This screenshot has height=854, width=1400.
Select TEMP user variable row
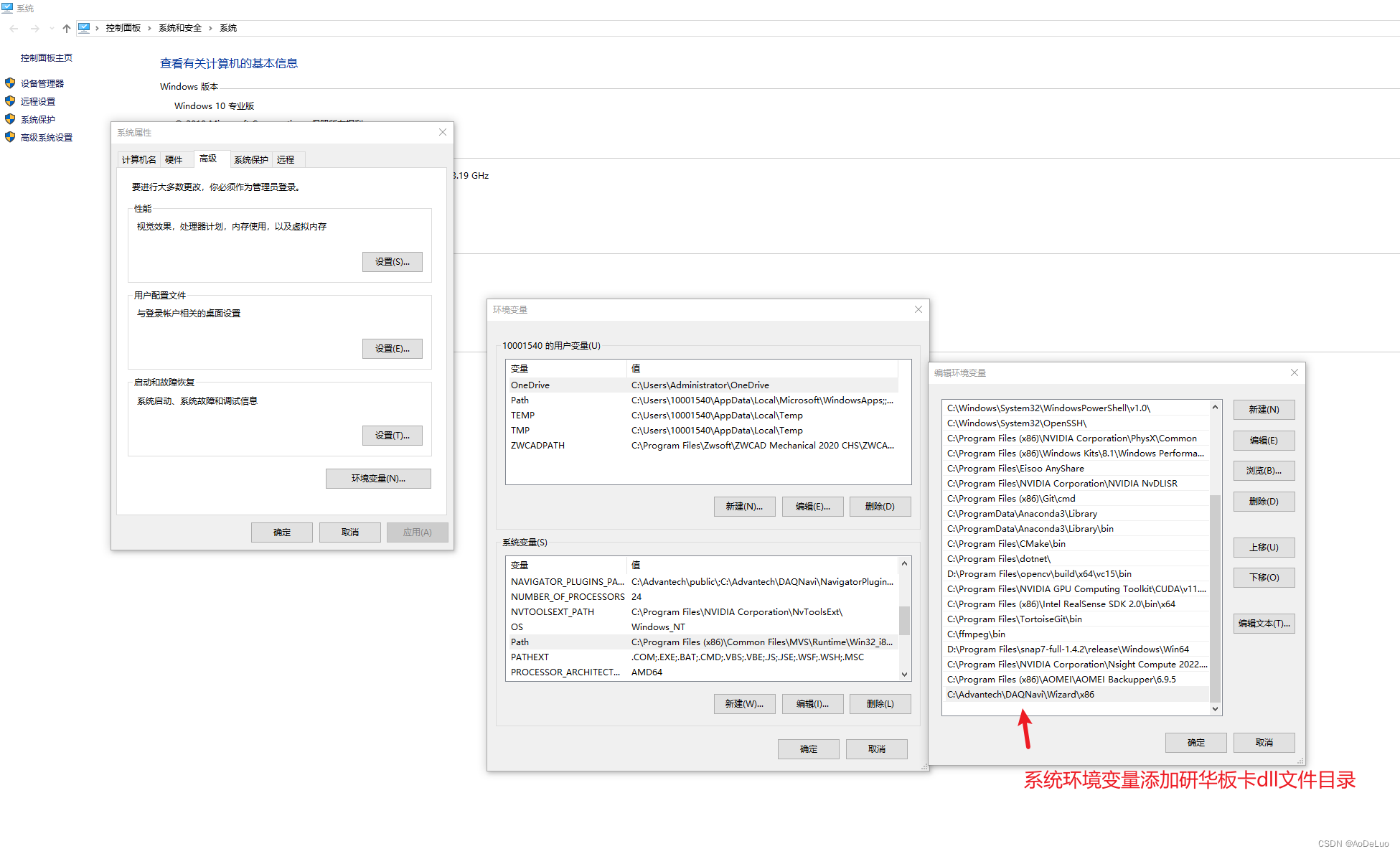[702, 416]
